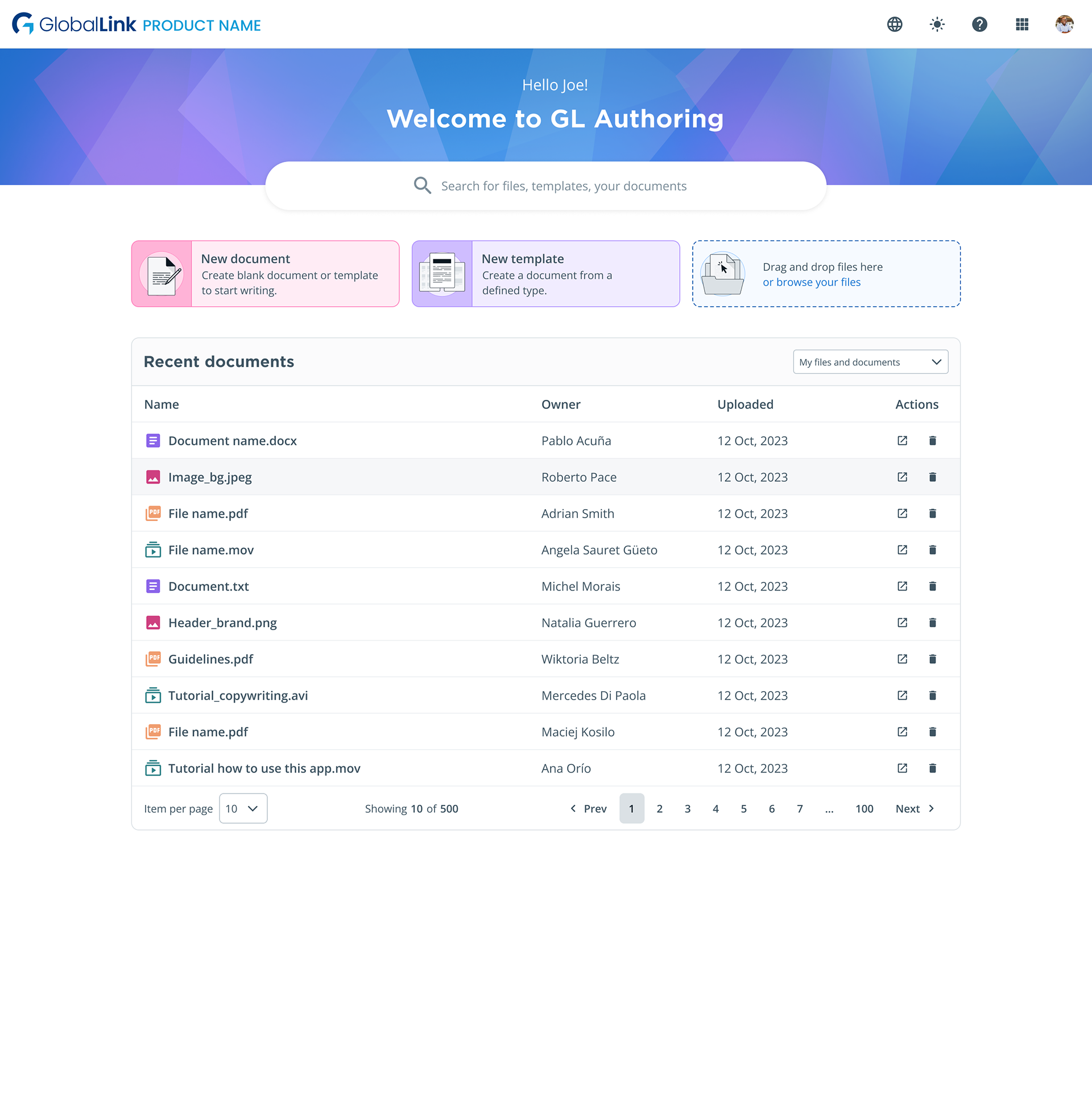The width and height of the screenshot is (1092, 1095).
Task: Open the apps grid launcher icon
Action: tap(1022, 24)
